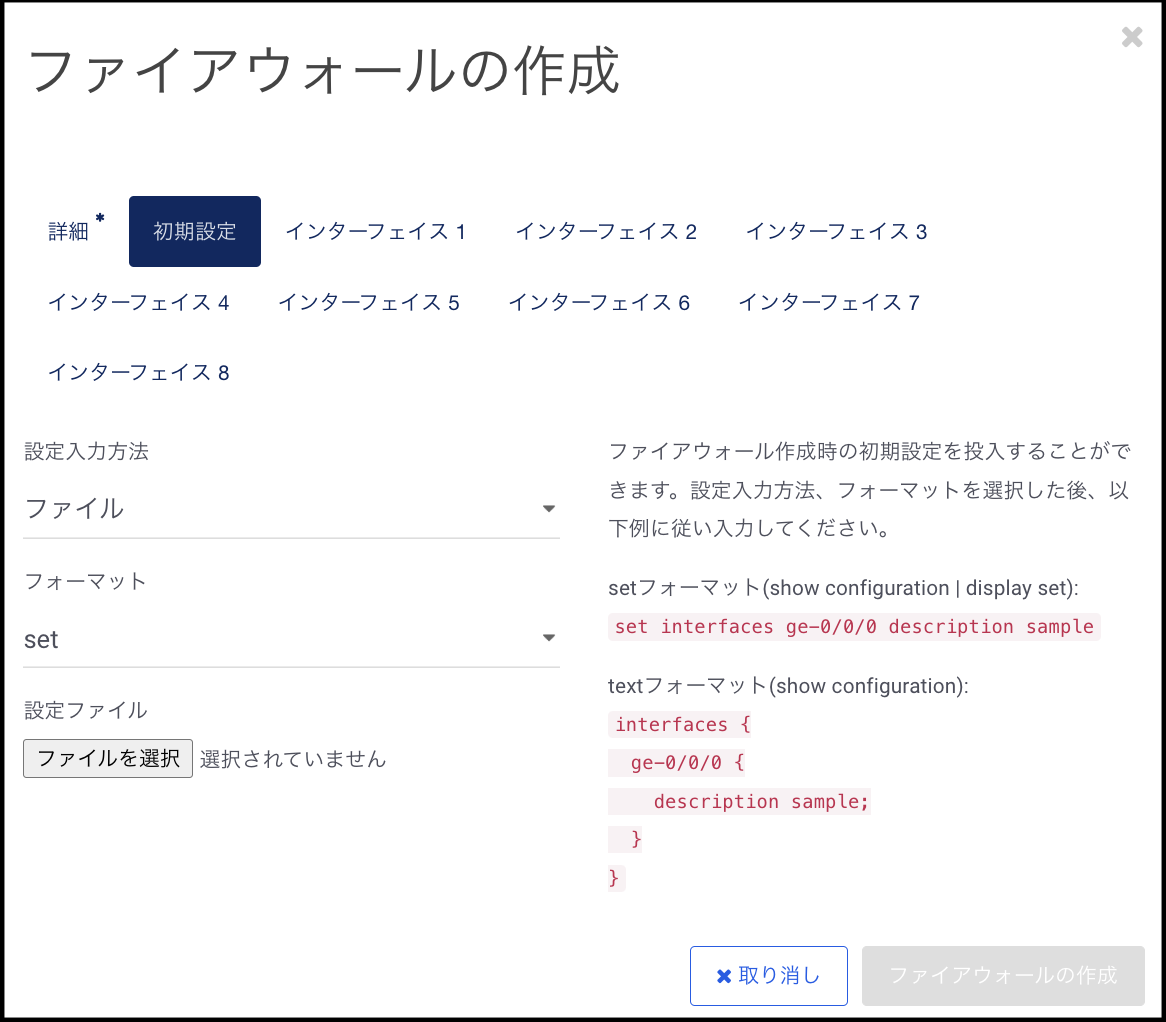Click the ファイアウォールの作成 dialog title
1166x1022 pixels.
323,71
